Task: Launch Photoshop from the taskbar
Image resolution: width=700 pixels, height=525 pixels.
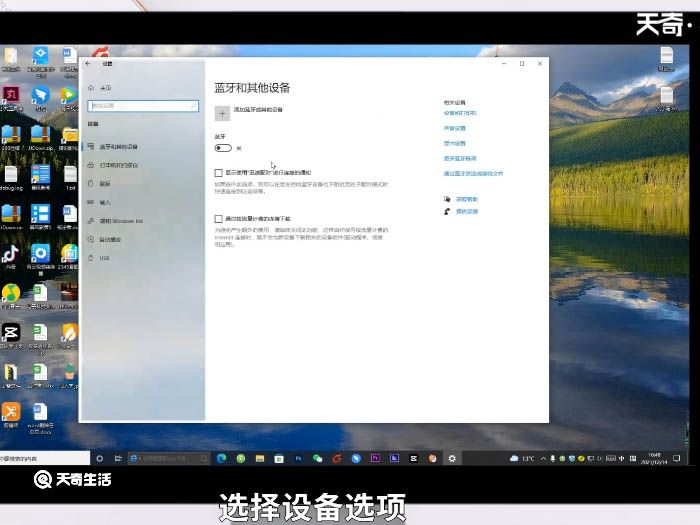Action: 298,458
